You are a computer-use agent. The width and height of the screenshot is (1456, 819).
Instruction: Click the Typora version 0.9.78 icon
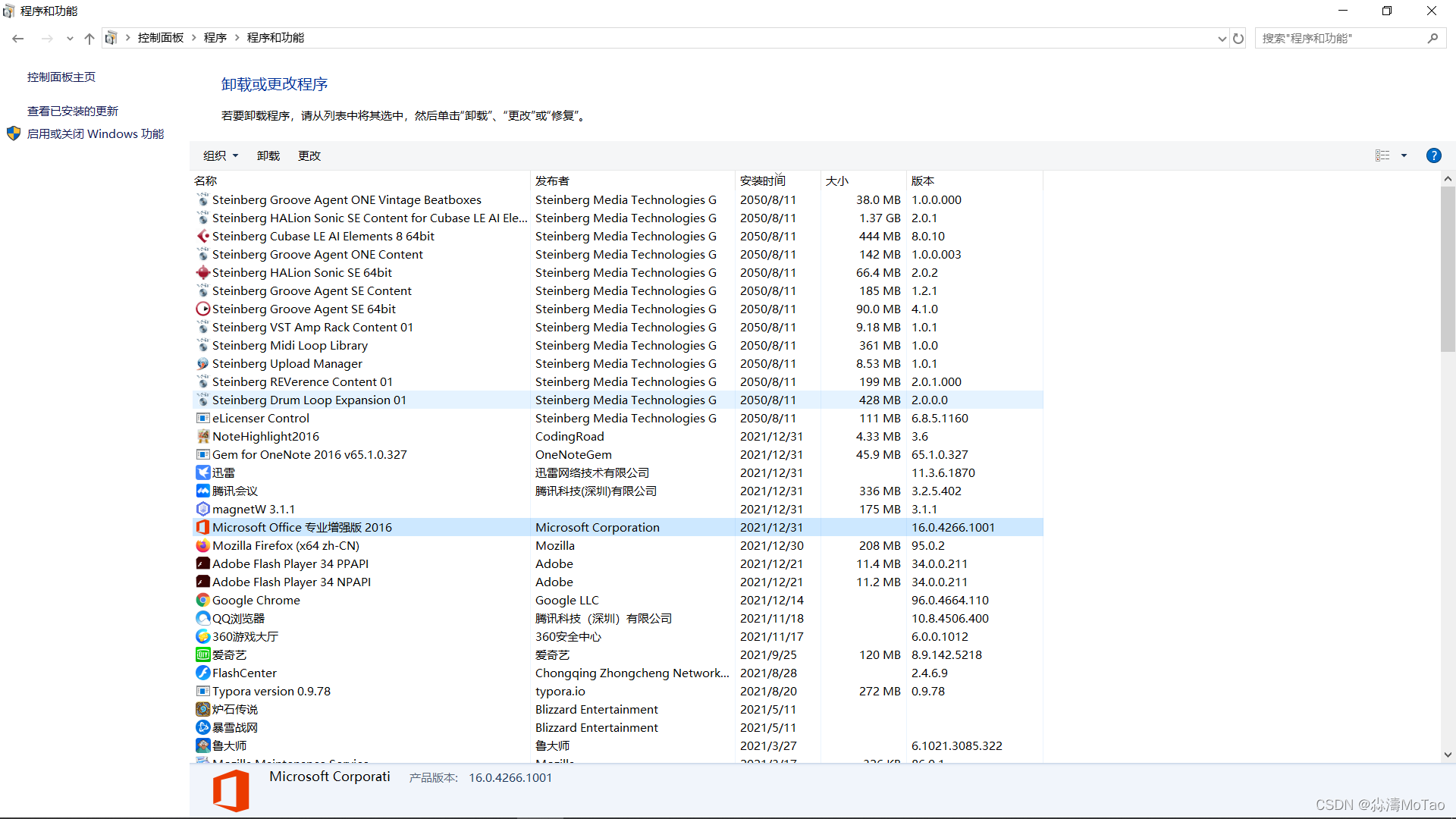(202, 691)
